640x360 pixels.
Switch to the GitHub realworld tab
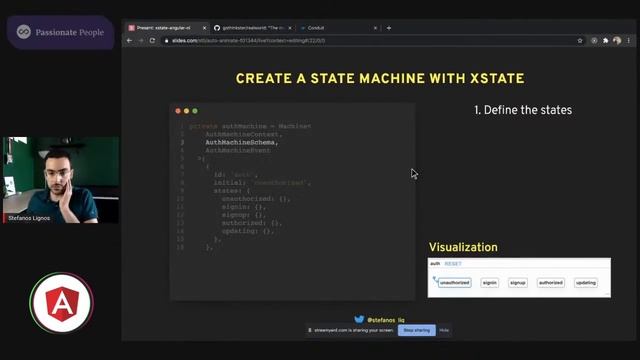click(253, 28)
